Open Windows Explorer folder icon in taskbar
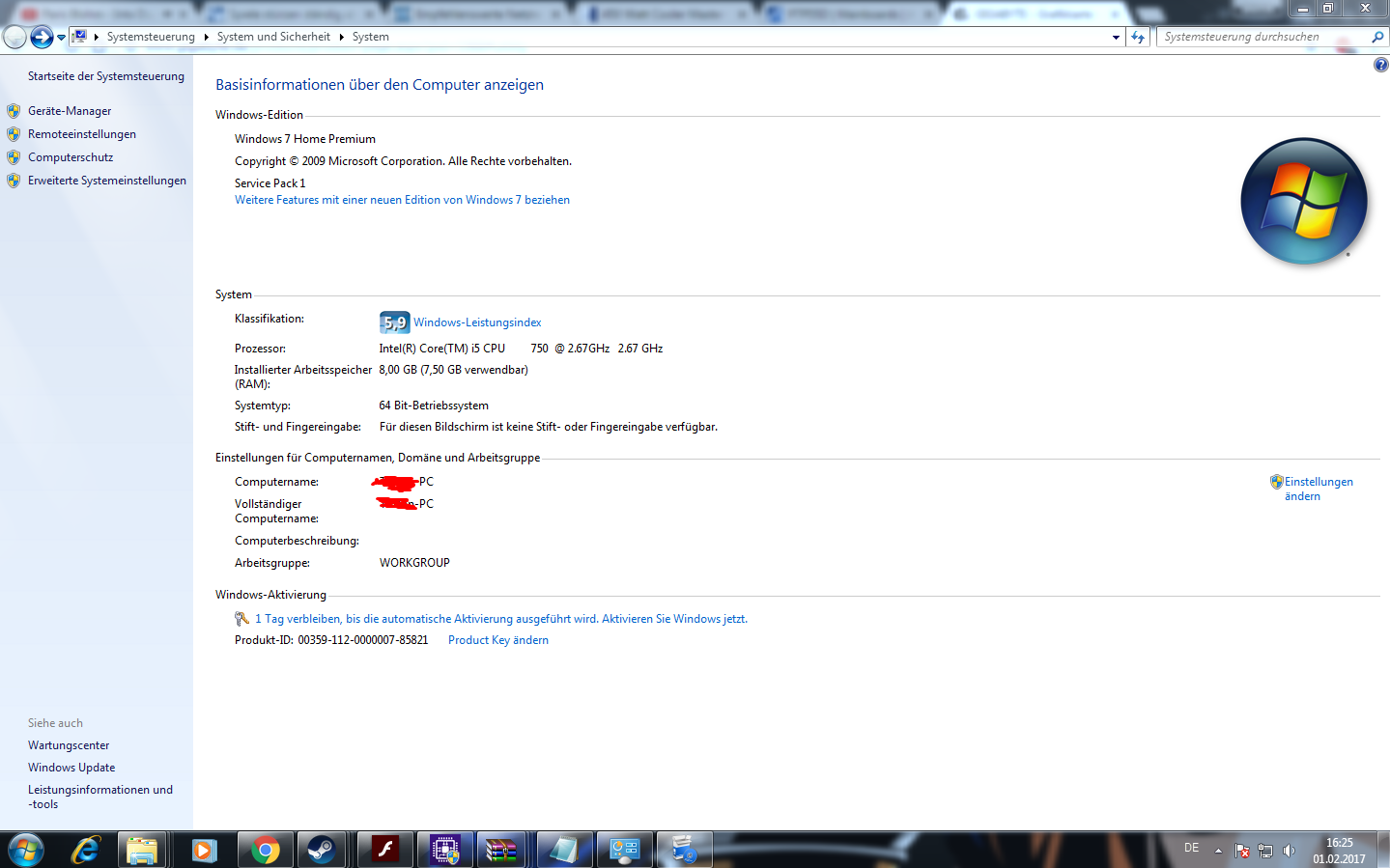This screenshot has width=1390, height=868. coord(143,850)
